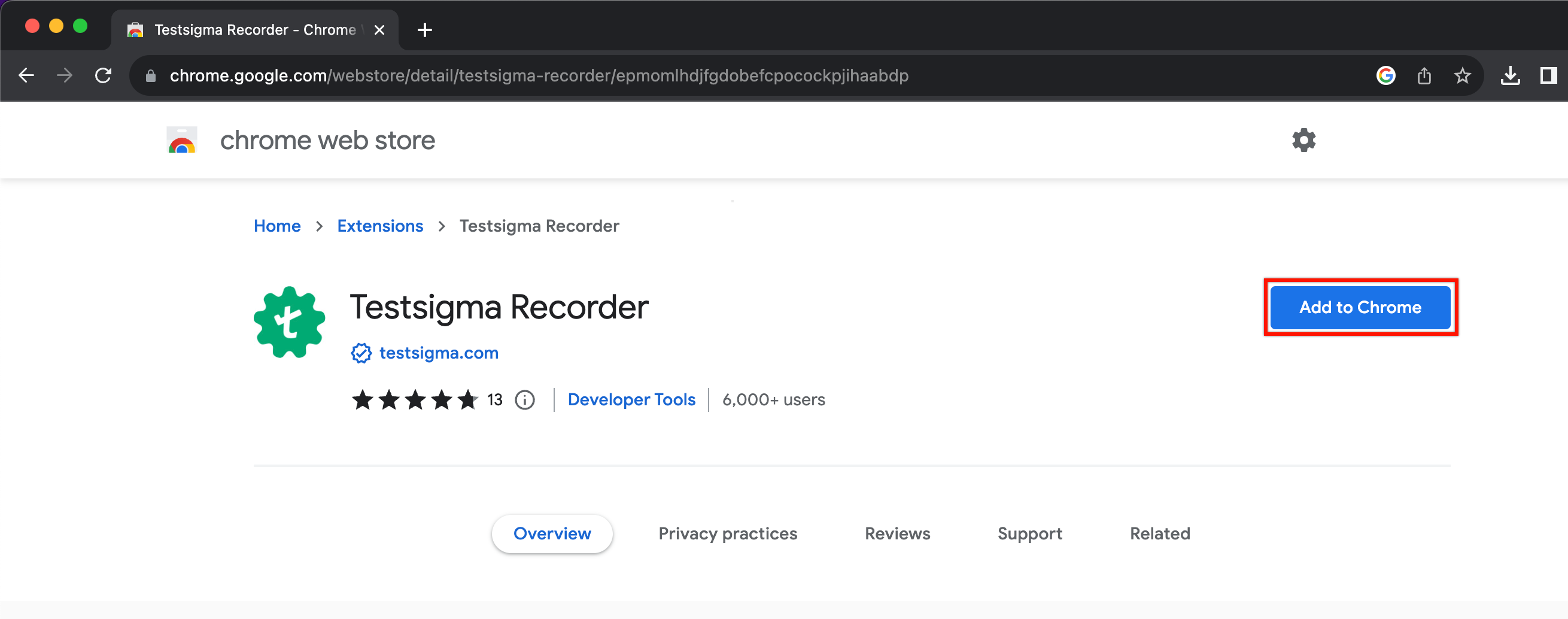Click the macOS green fullscreen button
This screenshot has height=619, width=1568.
tap(80, 26)
